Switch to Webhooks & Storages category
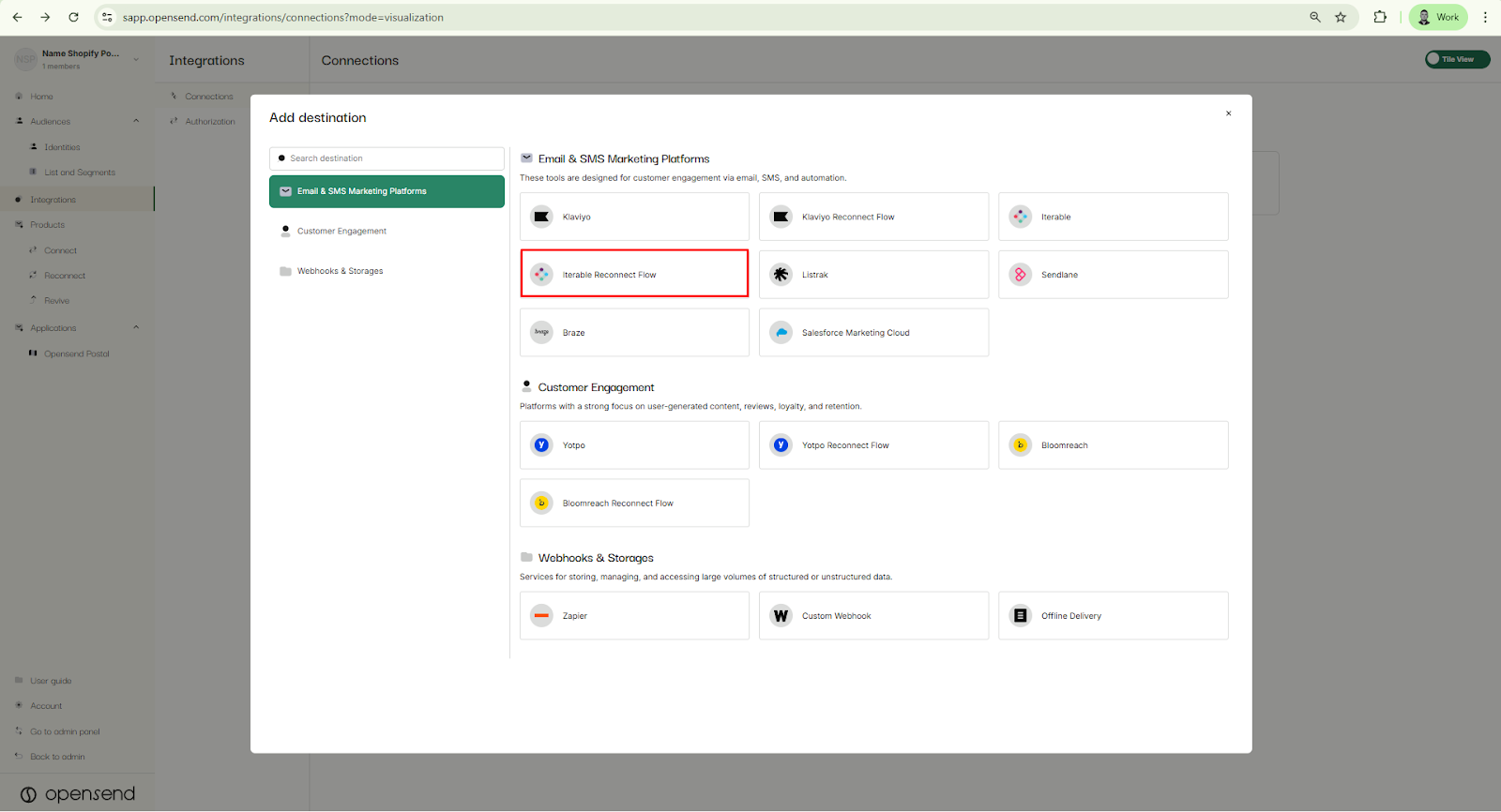 340,272
